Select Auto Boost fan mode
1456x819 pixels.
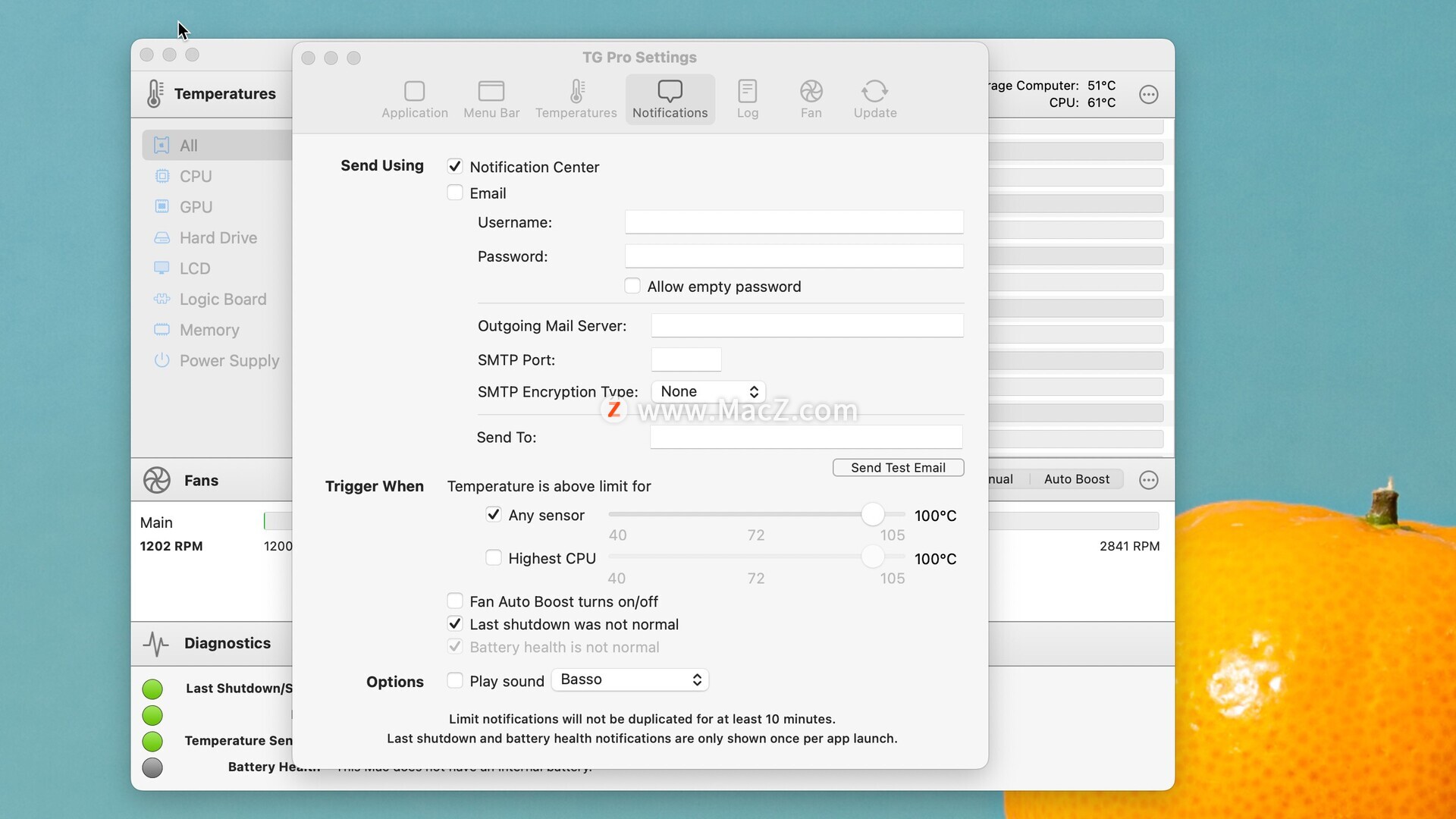(x=1076, y=479)
